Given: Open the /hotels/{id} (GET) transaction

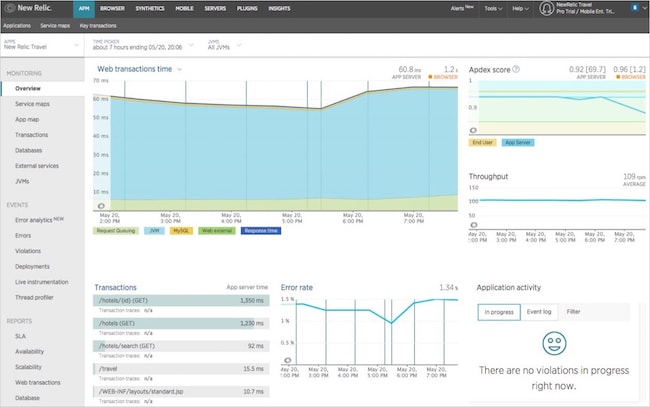Looking at the screenshot, I should [181, 300].
